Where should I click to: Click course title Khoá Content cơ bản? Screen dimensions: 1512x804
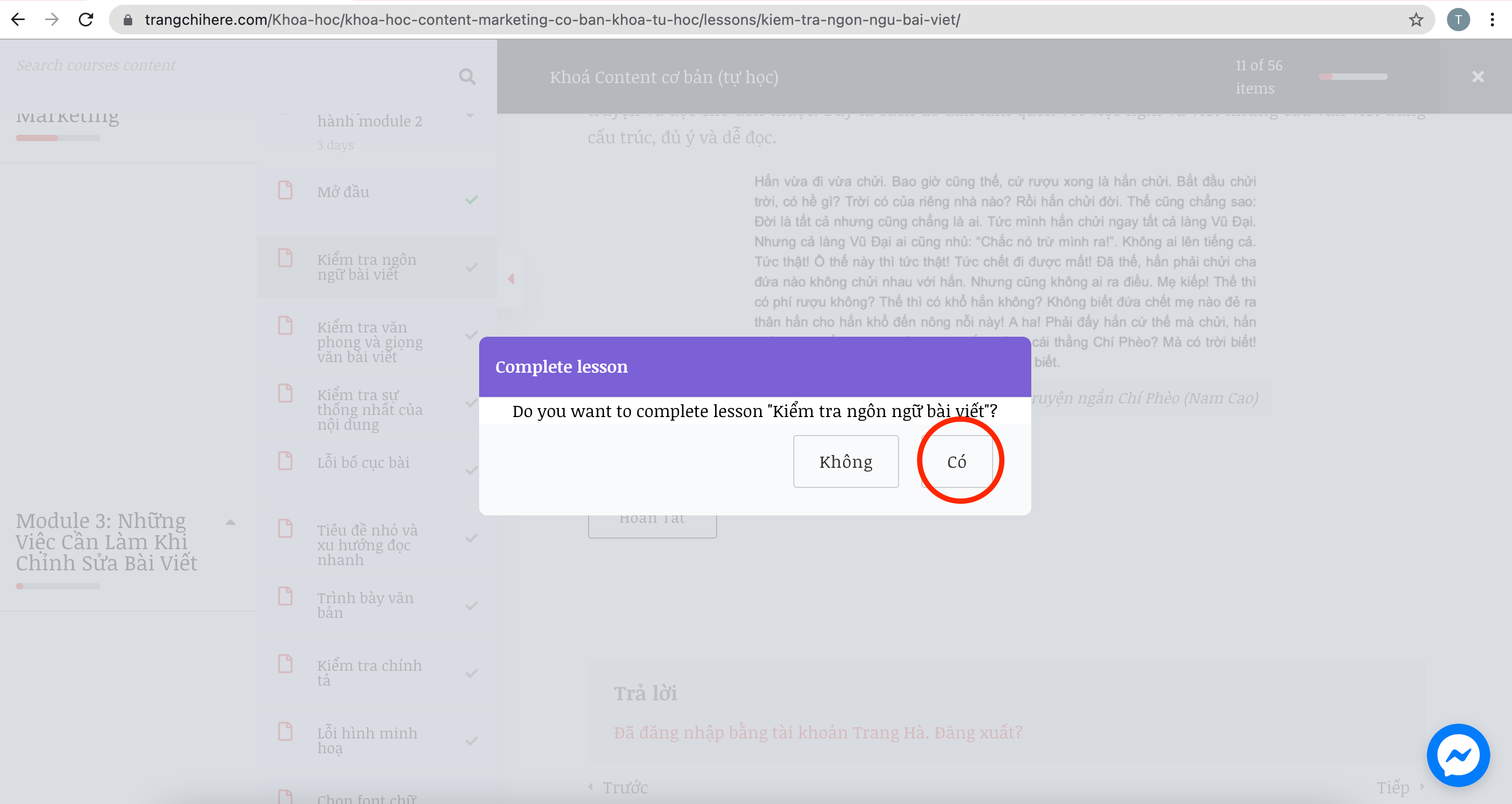point(664,77)
